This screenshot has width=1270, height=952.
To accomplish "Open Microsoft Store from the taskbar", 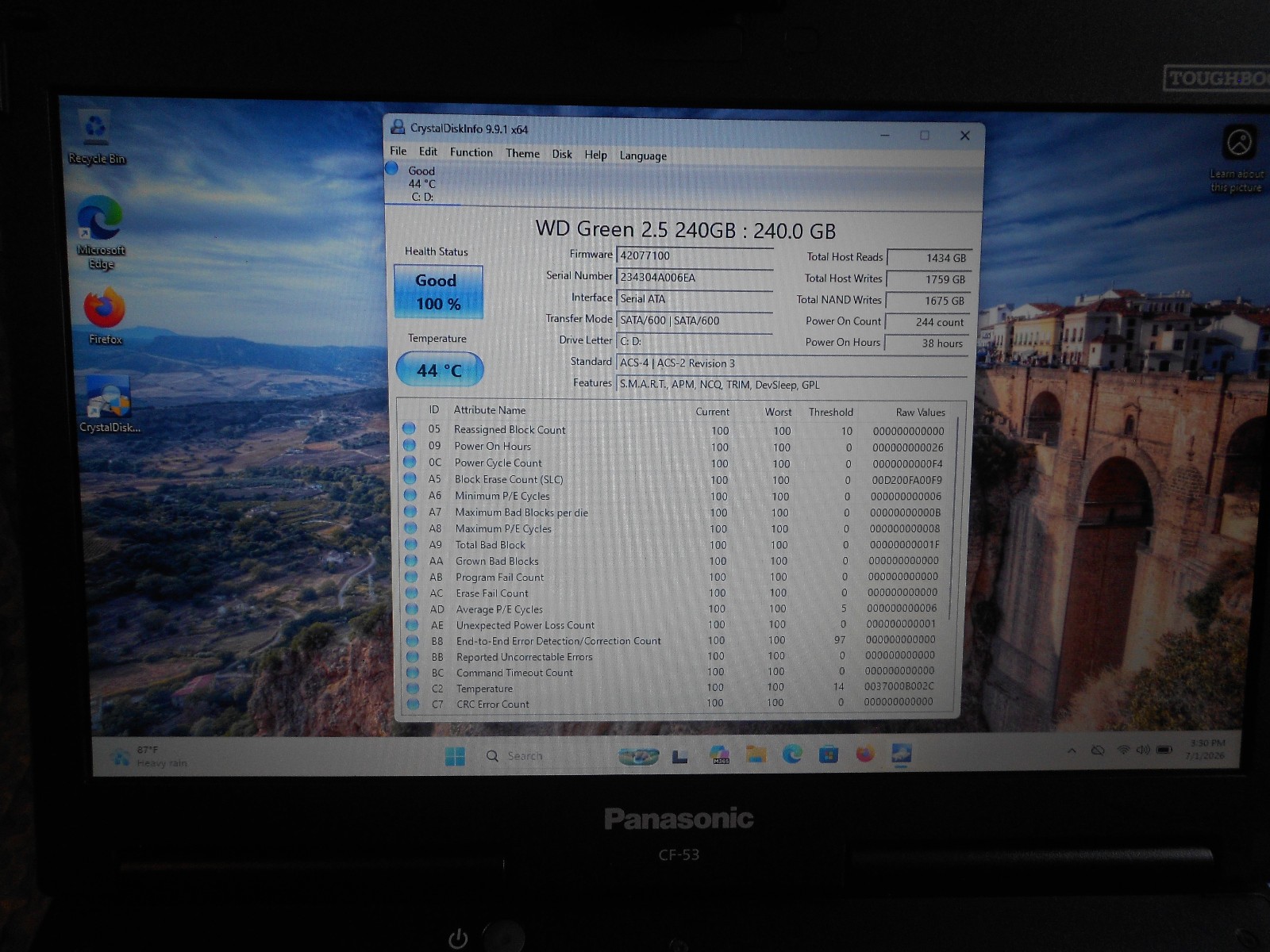I will coord(829,754).
